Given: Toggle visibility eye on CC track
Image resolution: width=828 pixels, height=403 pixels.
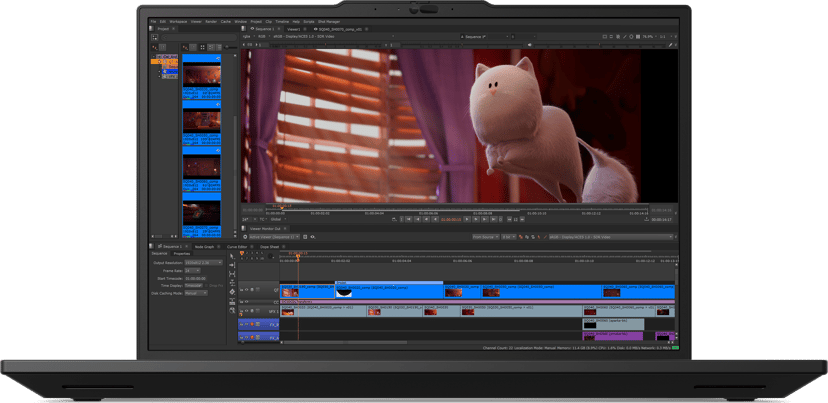Looking at the screenshot, I should click(x=247, y=302).
